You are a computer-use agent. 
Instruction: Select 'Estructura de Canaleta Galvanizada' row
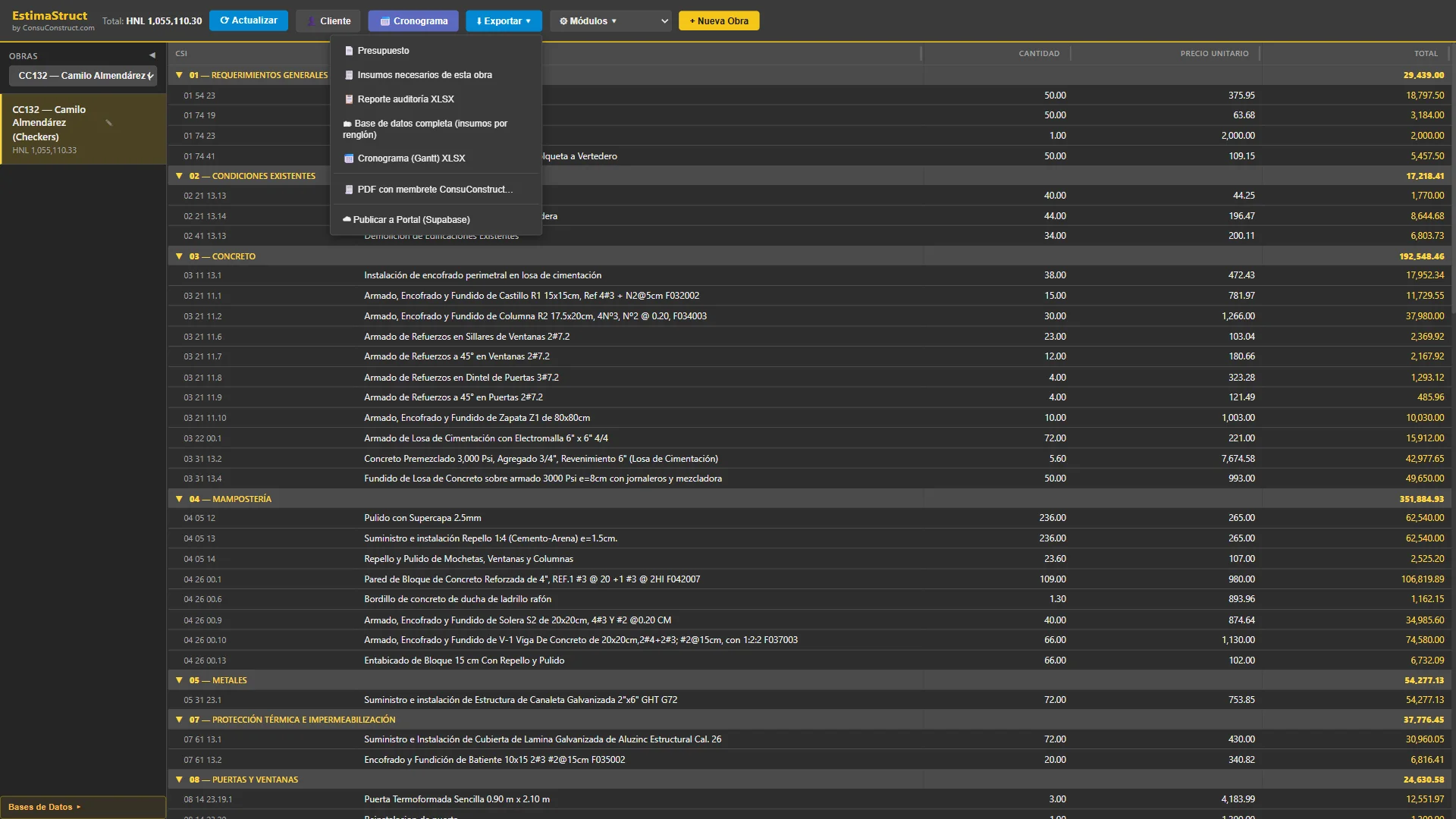tap(808, 700)
